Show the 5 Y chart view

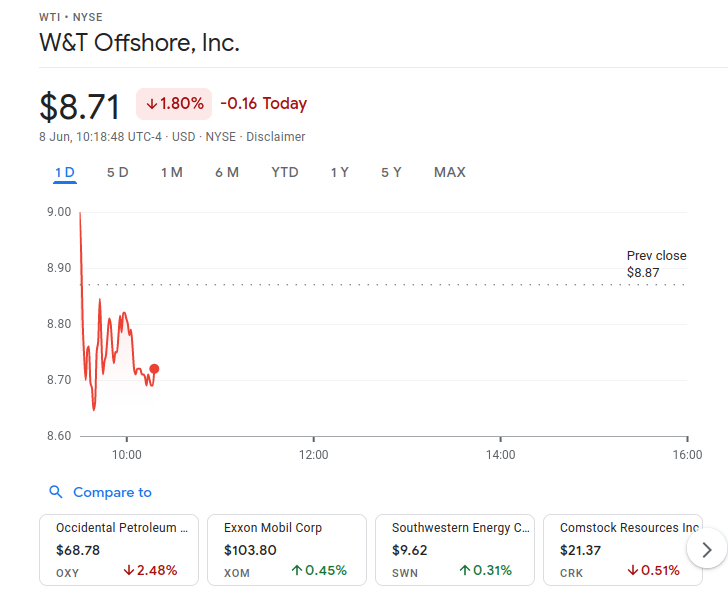point(391,173)
